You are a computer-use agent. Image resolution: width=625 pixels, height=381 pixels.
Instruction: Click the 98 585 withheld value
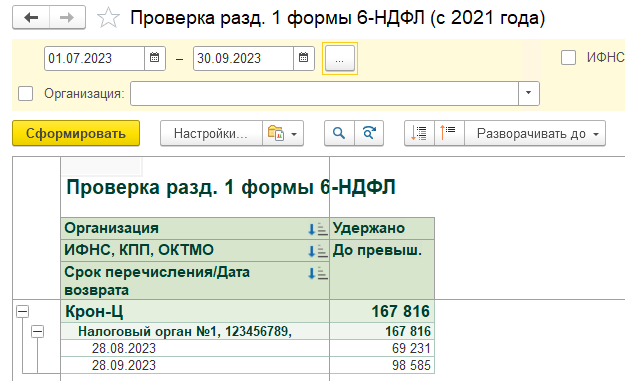[411, 365]
